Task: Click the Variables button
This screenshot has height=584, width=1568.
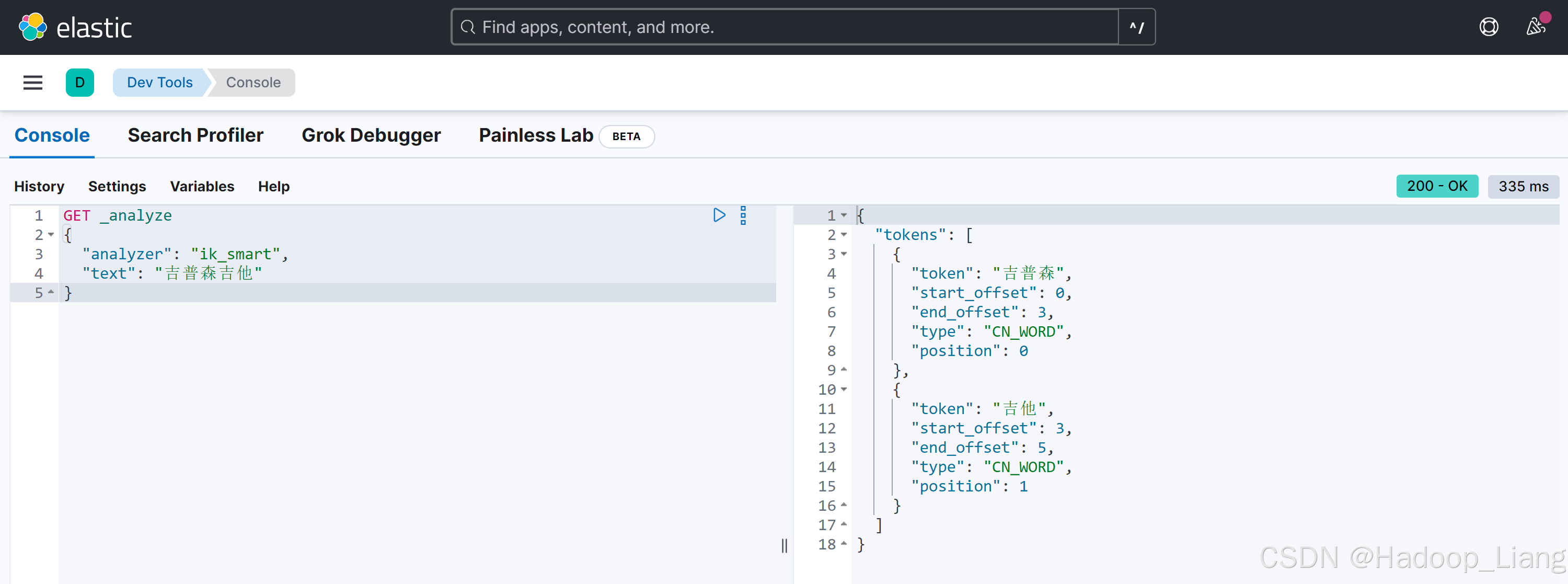Action: [x=201, y=186]
